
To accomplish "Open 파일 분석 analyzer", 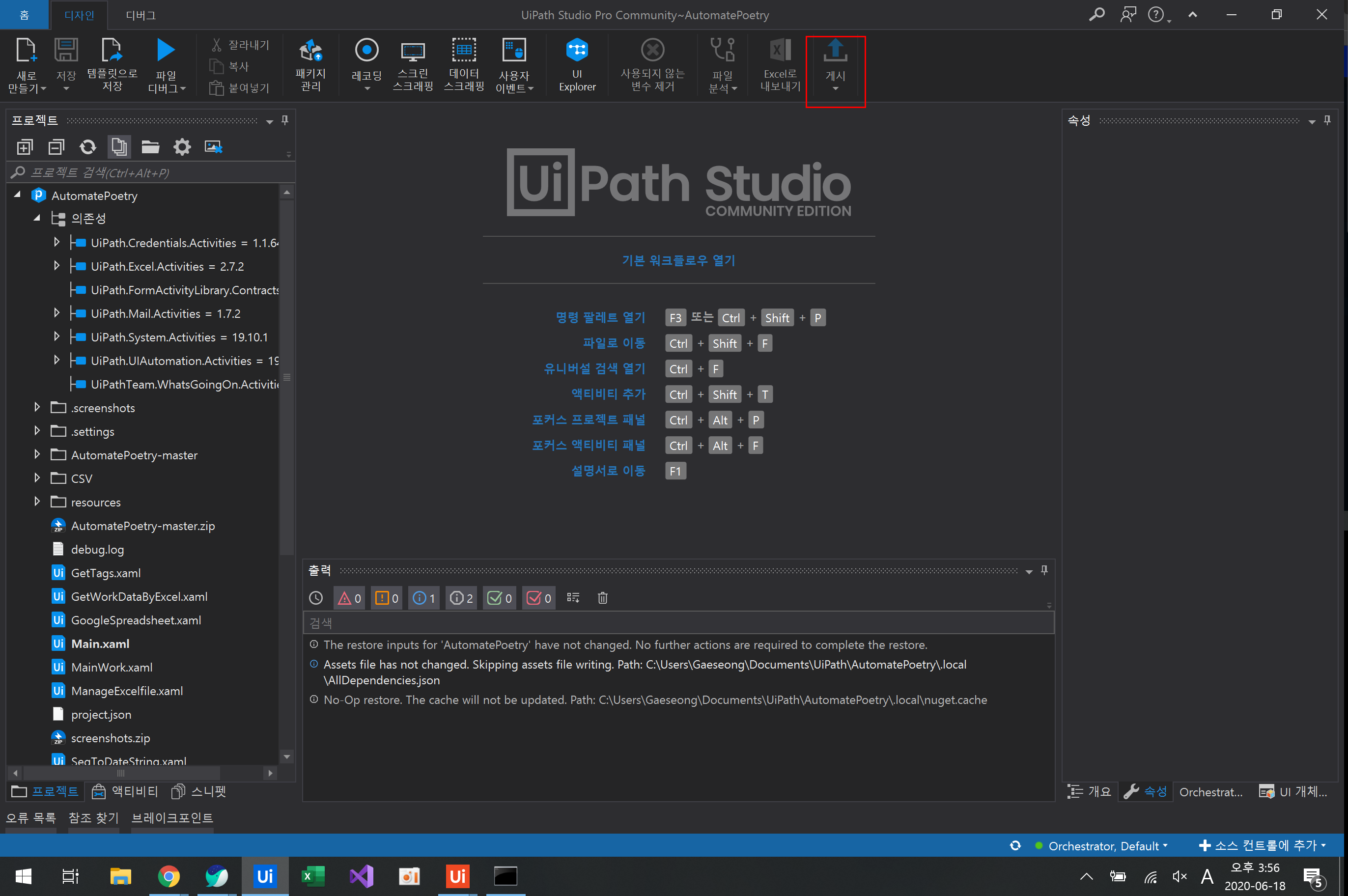I will coord(722,65).
